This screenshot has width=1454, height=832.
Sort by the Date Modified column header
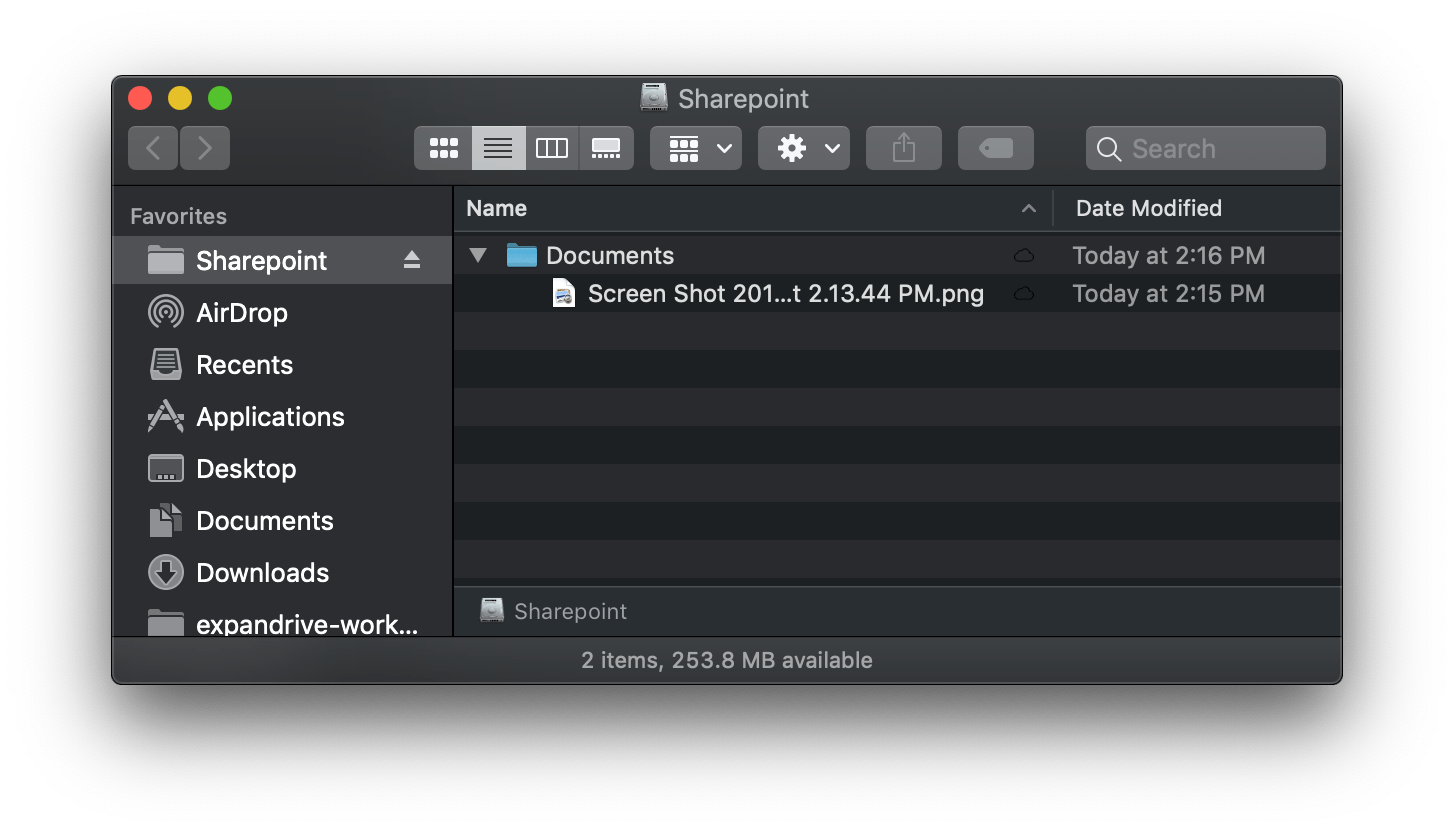pos(1198,208)
